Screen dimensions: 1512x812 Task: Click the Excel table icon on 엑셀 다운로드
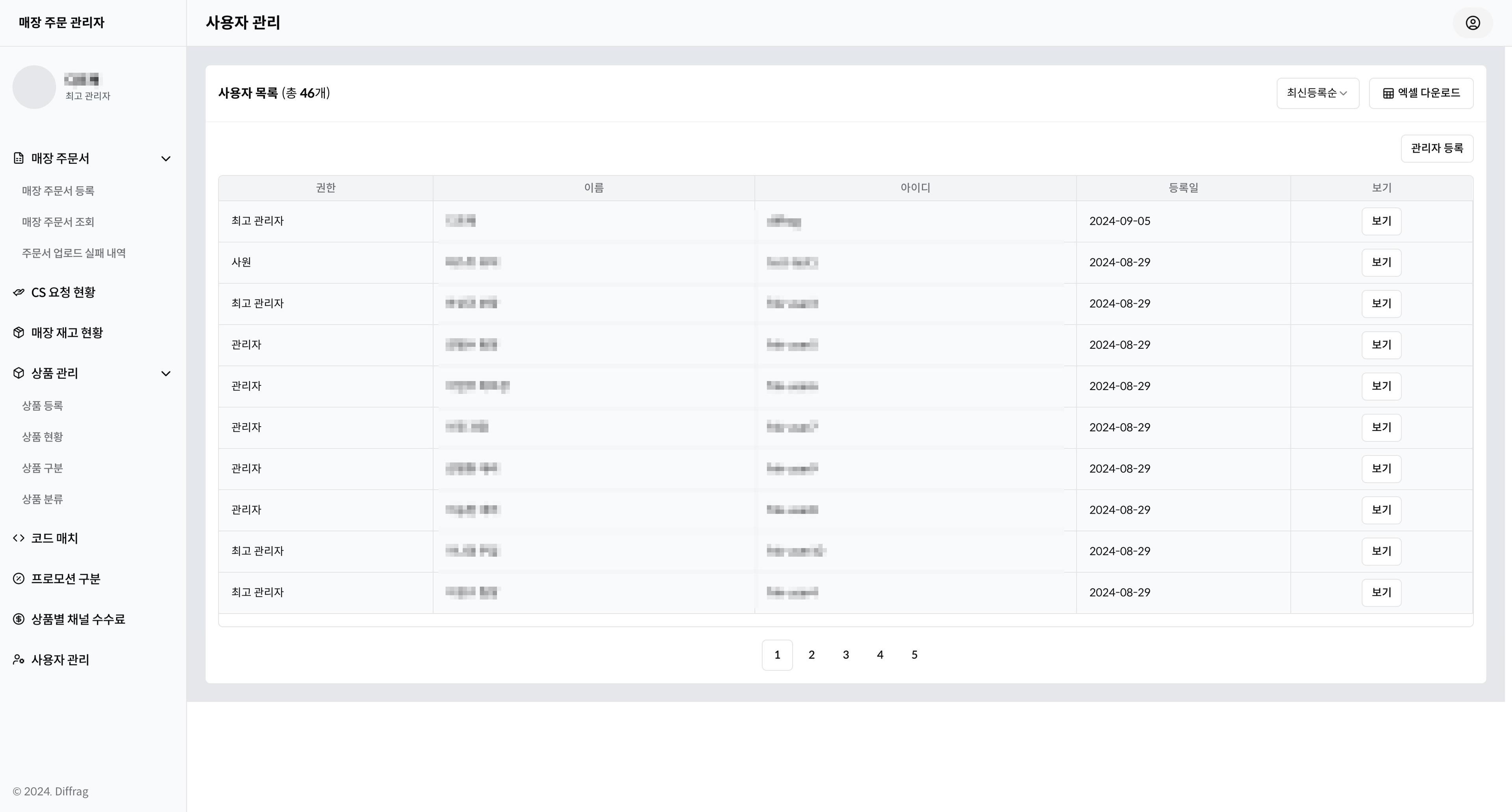1388,93
